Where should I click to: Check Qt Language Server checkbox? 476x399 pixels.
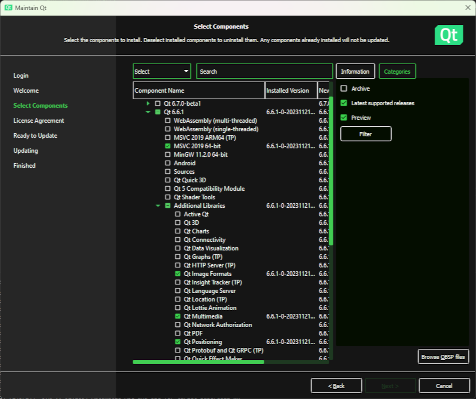click(178, 291)
